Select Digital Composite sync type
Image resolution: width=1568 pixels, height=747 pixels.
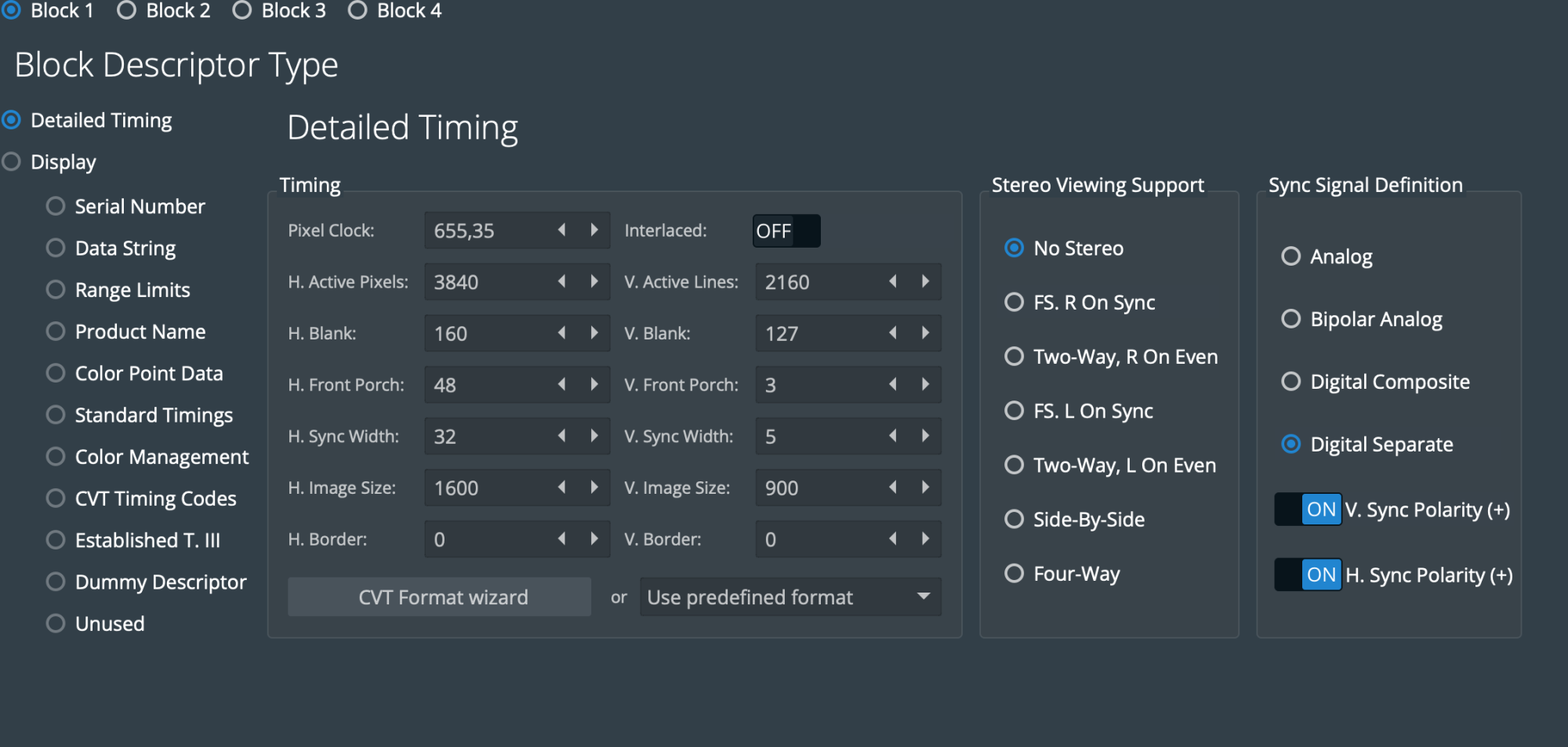1290,382
